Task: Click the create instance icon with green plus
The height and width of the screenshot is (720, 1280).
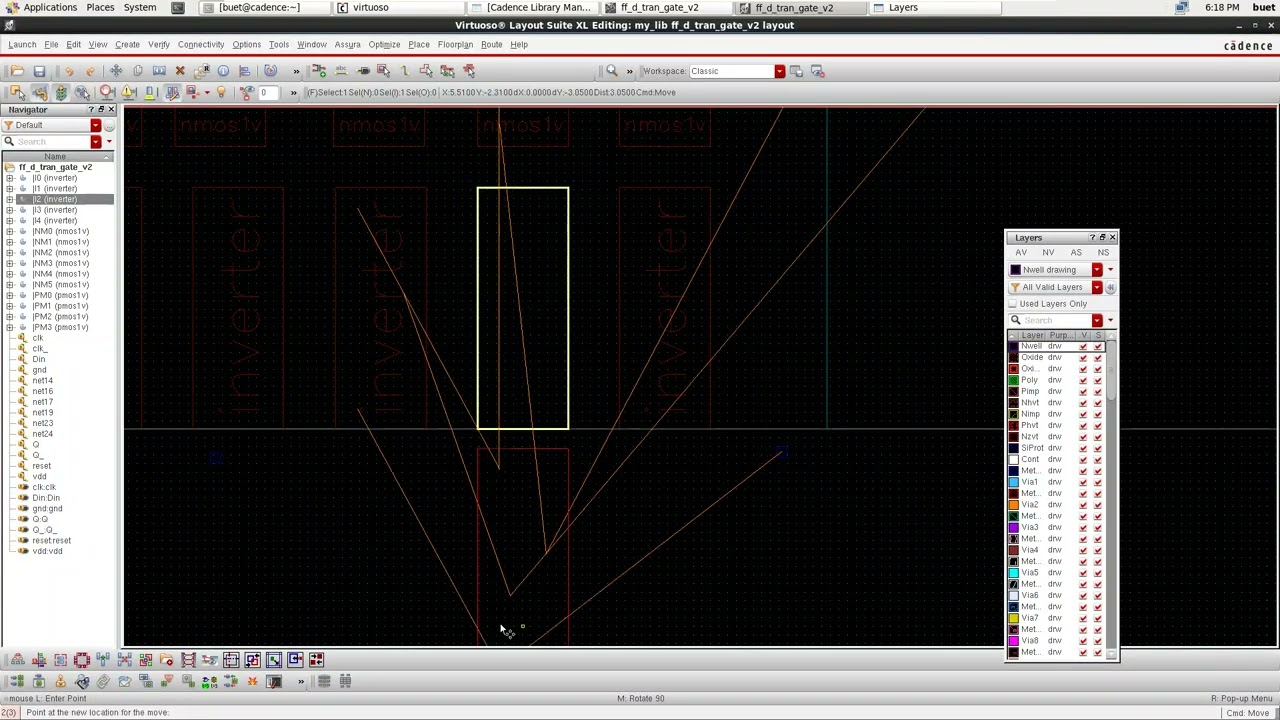Action: click(319, 71)
